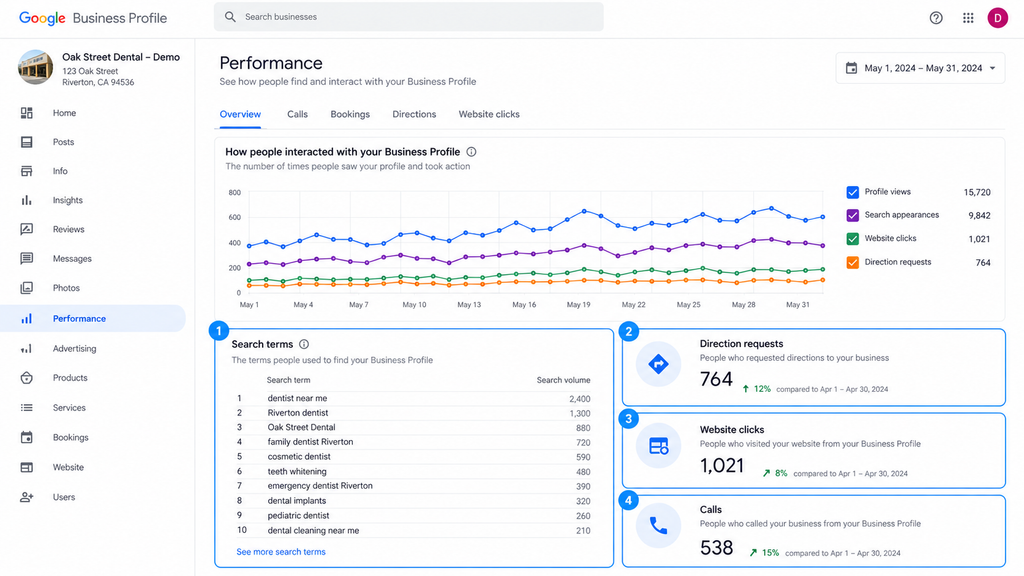Click the Search businesses input field
The width and height of the screenshot is (1024, 576).
(x=409, y=17)
